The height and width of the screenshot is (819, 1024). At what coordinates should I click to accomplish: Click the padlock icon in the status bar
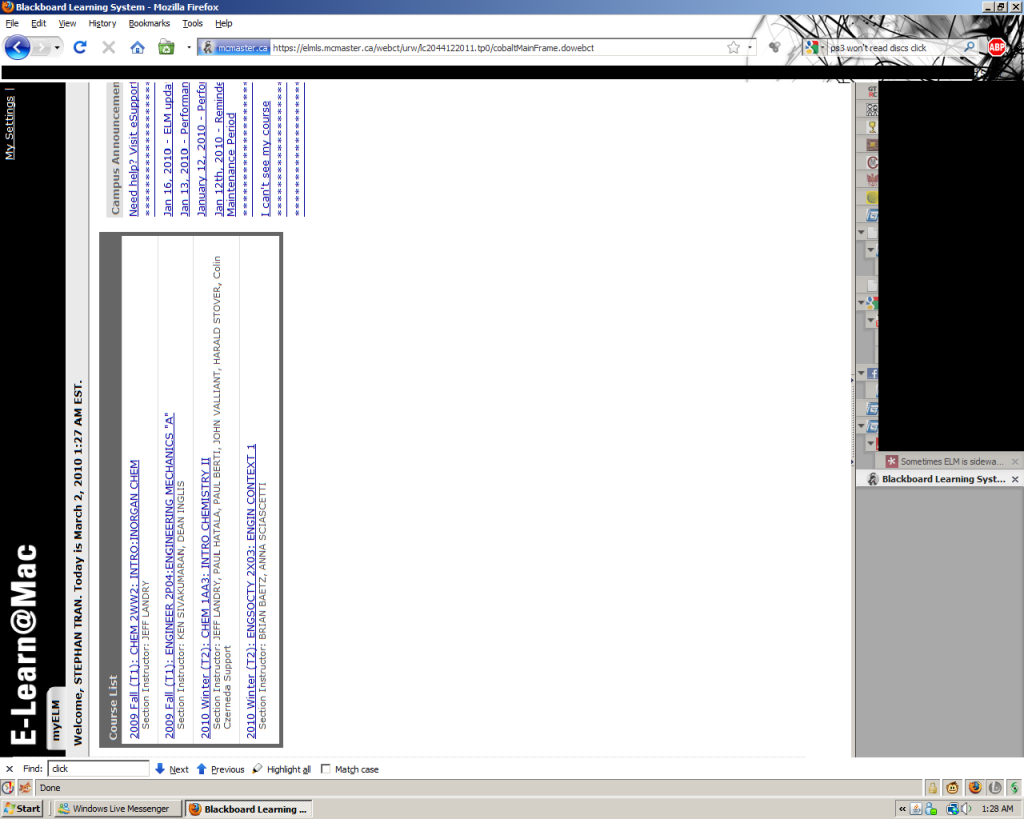[x=933, y=788]
